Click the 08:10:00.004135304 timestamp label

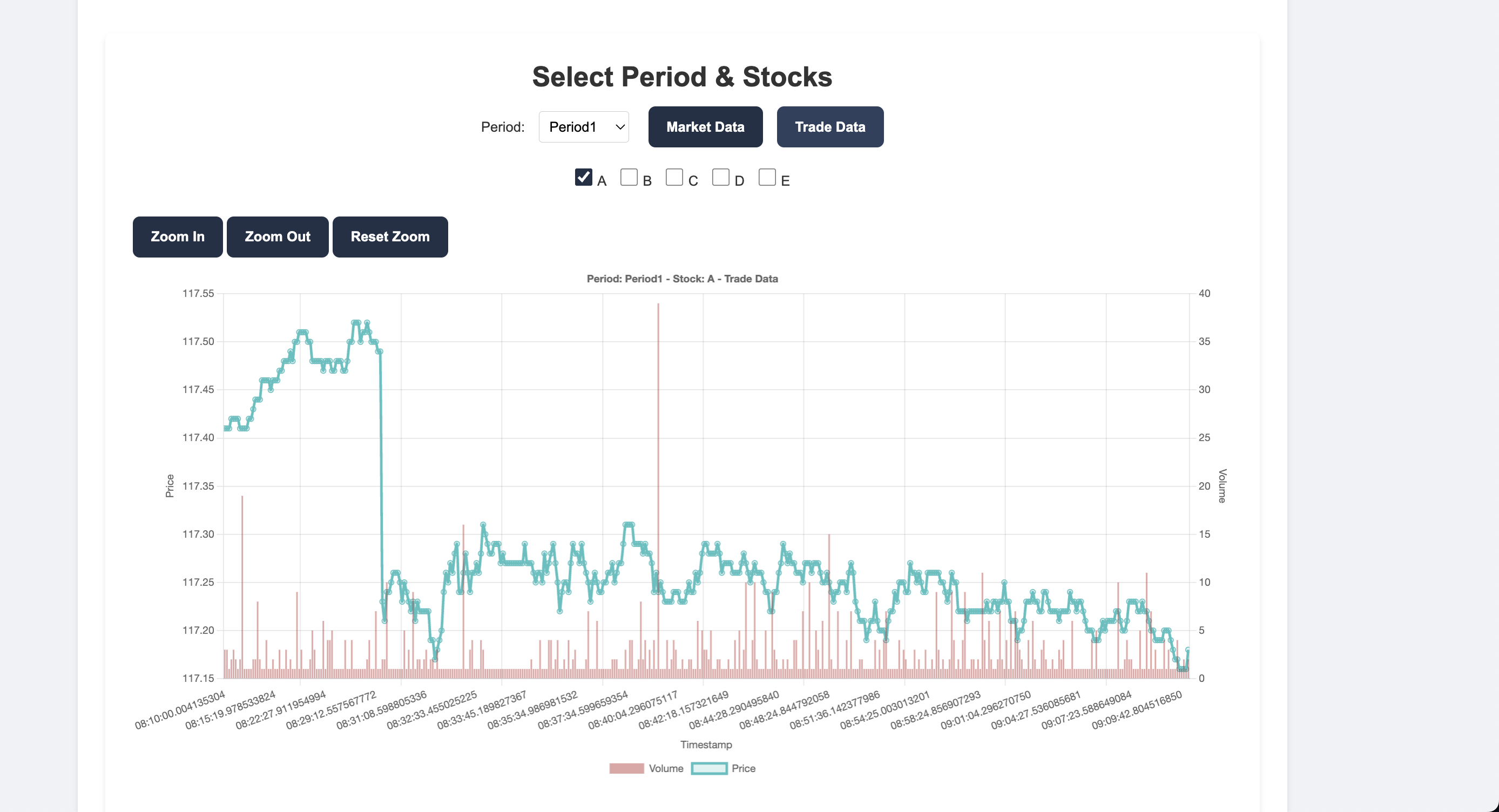coord(180,710)
